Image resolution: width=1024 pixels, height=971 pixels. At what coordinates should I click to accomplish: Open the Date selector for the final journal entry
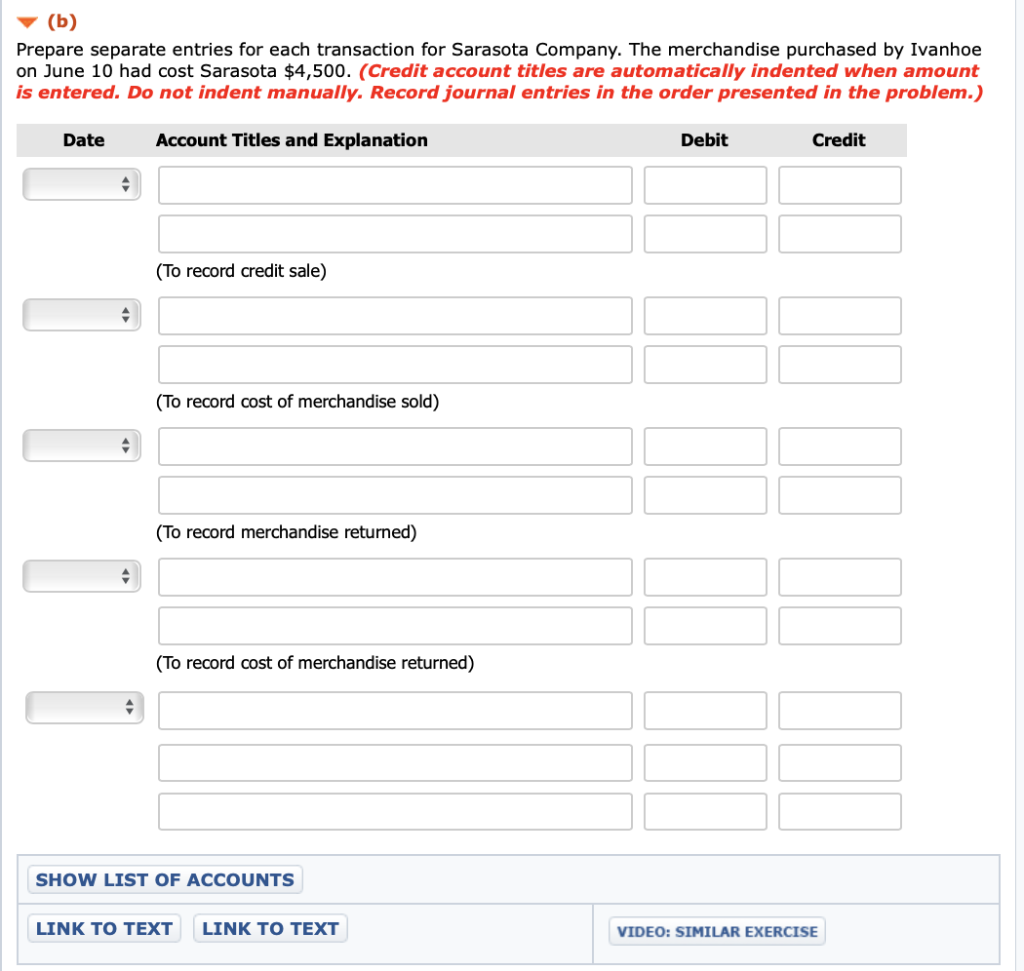tap(84, 707)
